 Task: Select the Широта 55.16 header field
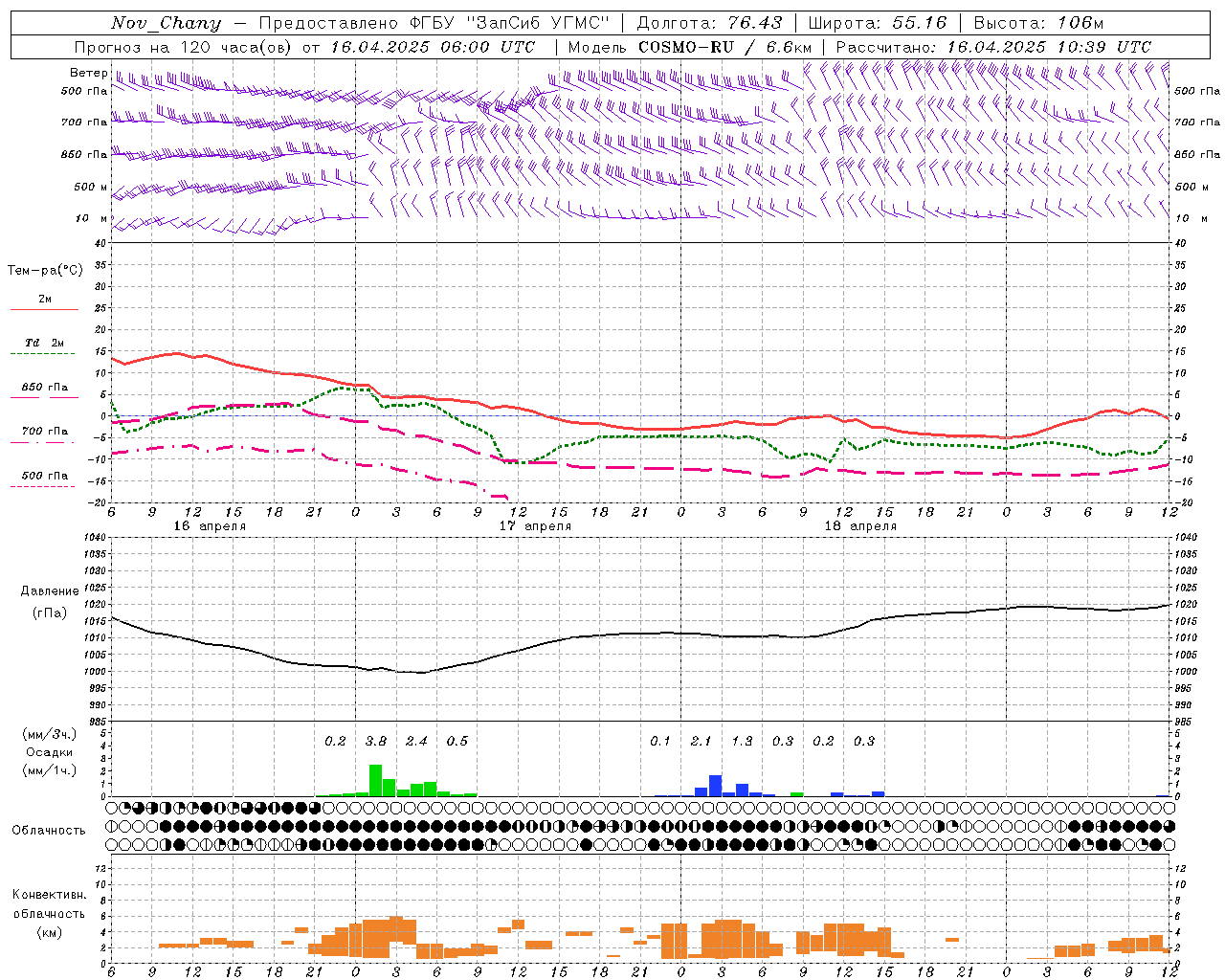click(x=878, y=23)
